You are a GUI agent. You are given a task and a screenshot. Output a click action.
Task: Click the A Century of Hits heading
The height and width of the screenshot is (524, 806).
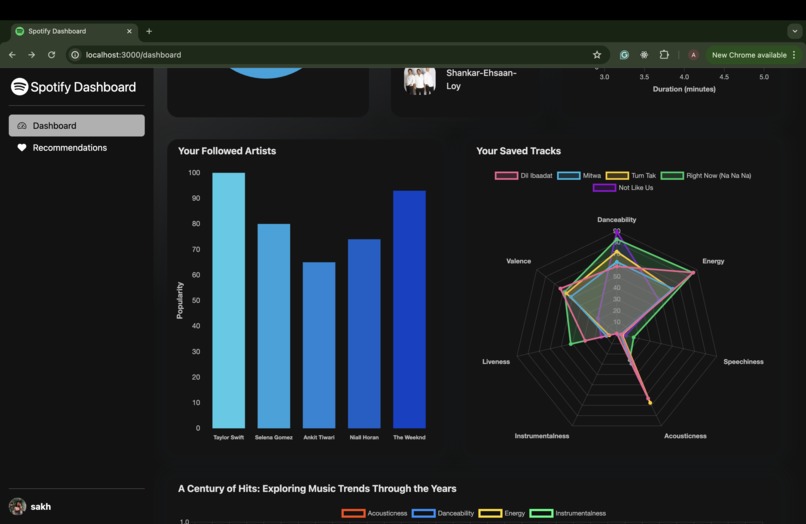pyautogui.click(x=317, y=489)
